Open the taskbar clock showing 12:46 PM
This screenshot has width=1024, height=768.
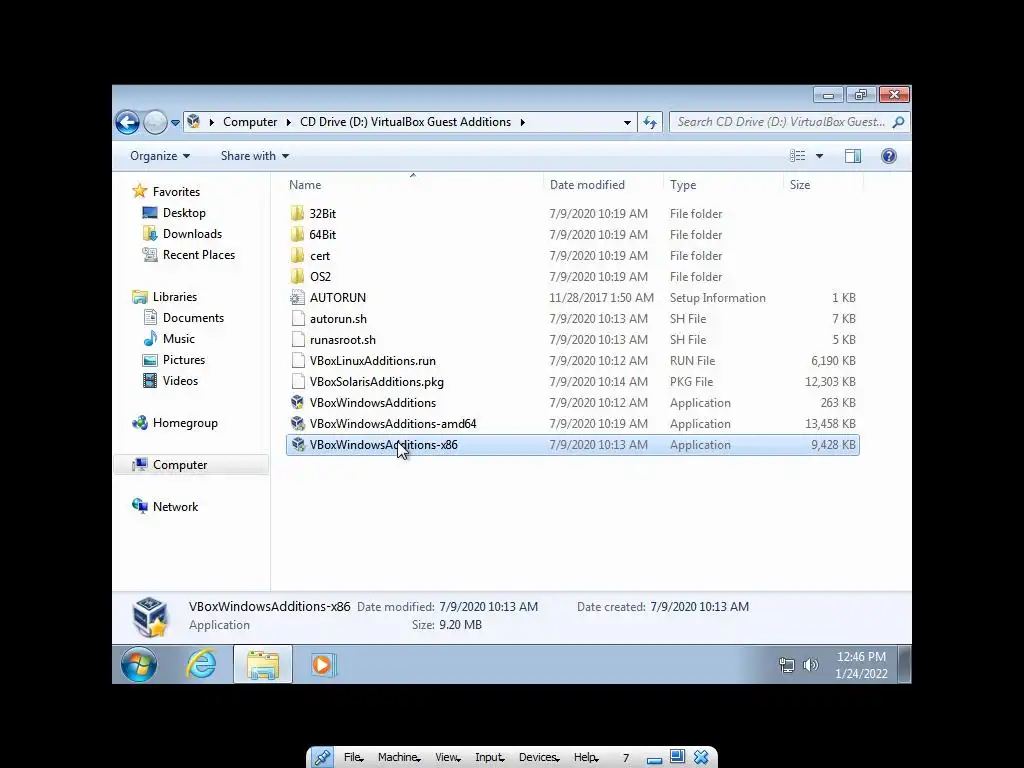pyautogui.click(x=861, y=665)
